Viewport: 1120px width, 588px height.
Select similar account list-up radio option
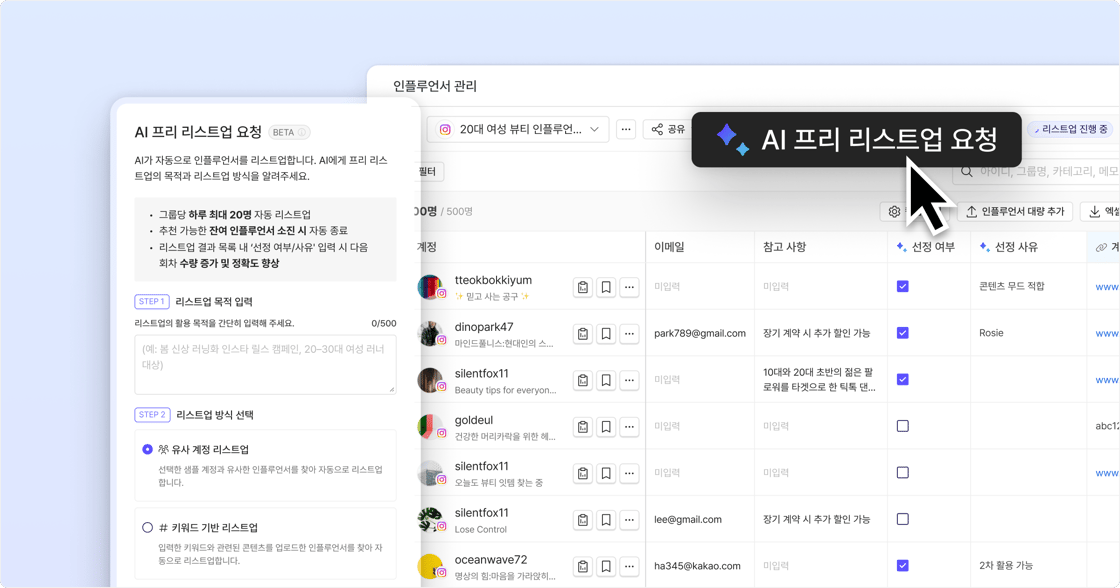[147, 450]
